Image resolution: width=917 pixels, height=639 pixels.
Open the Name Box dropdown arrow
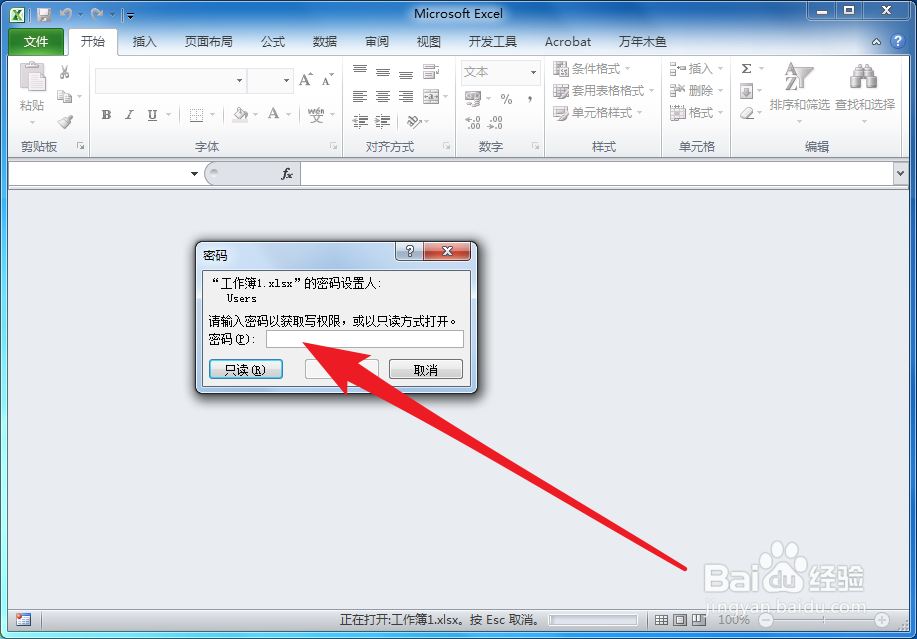point(195,174)
